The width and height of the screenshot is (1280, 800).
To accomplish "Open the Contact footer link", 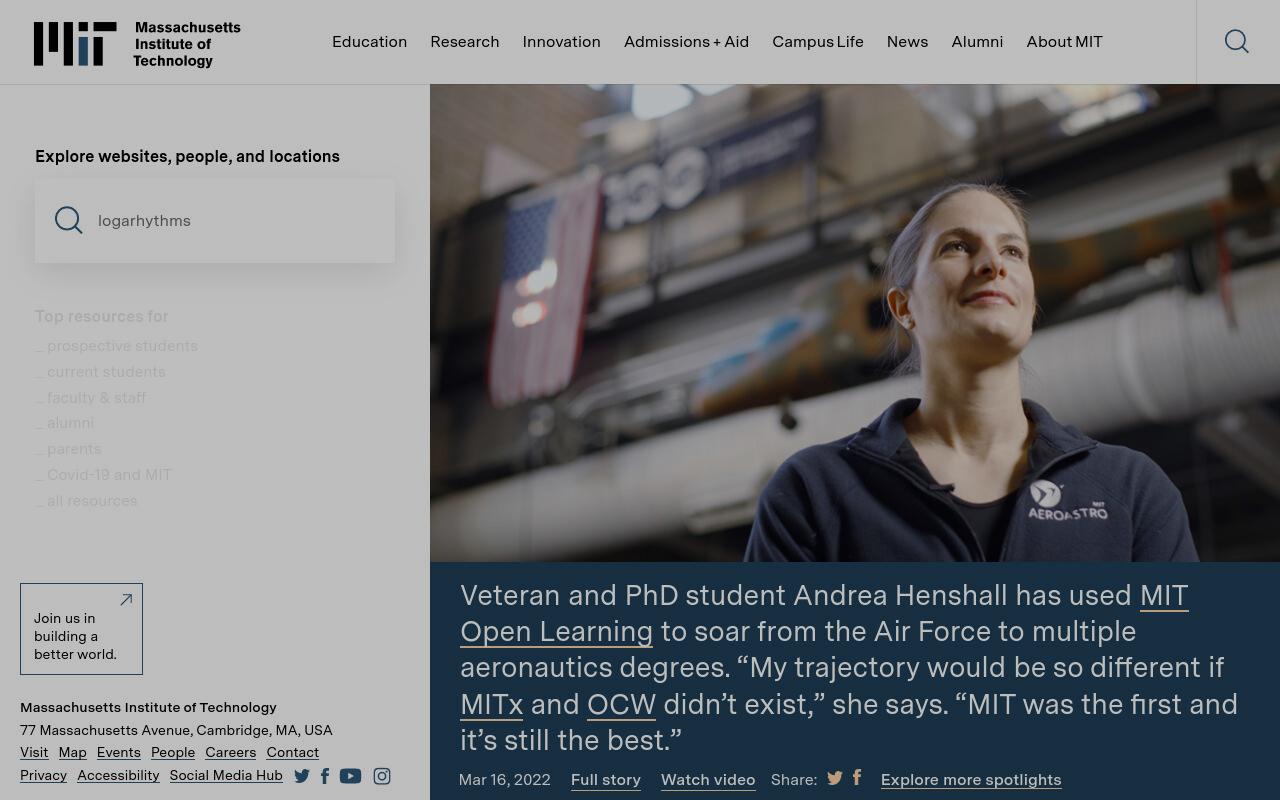I will click(293, 752).
